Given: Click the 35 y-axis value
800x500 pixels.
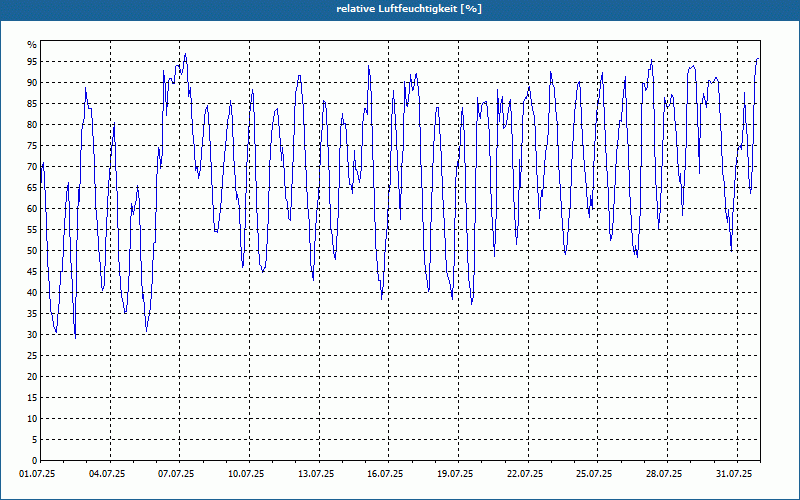Looking at the screenshot, I should click(x=32, y=314).
